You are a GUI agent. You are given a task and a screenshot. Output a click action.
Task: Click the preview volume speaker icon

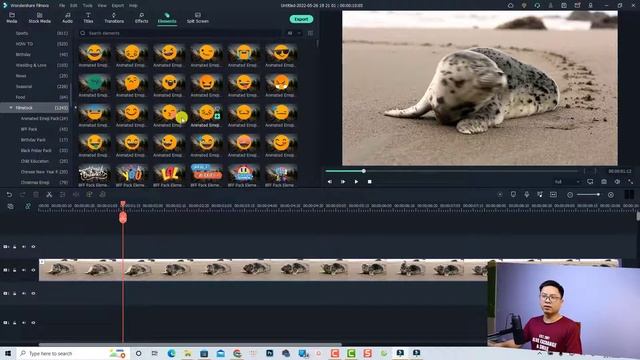coord(617,182)
